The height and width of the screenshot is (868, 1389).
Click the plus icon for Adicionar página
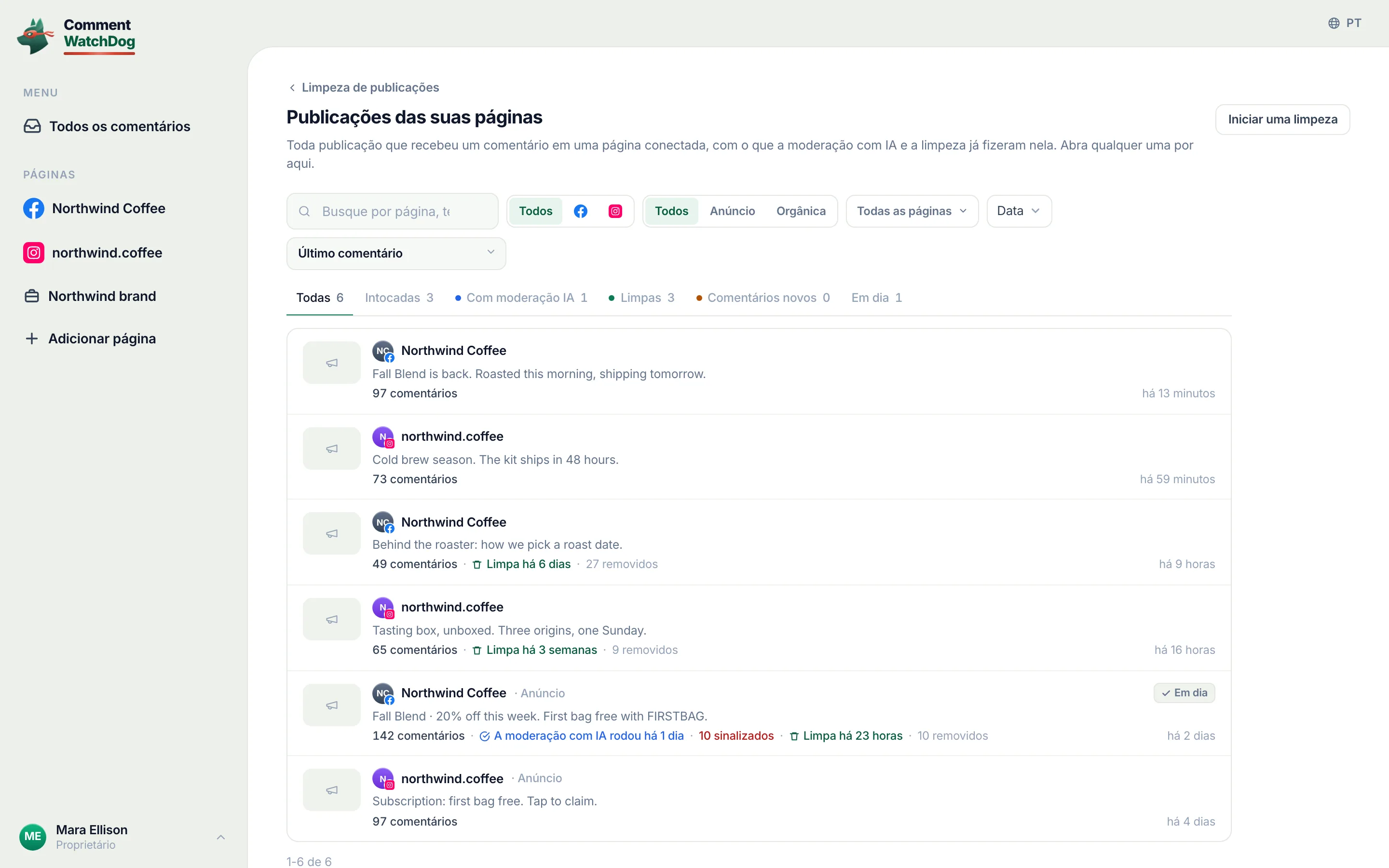point(32,339)
